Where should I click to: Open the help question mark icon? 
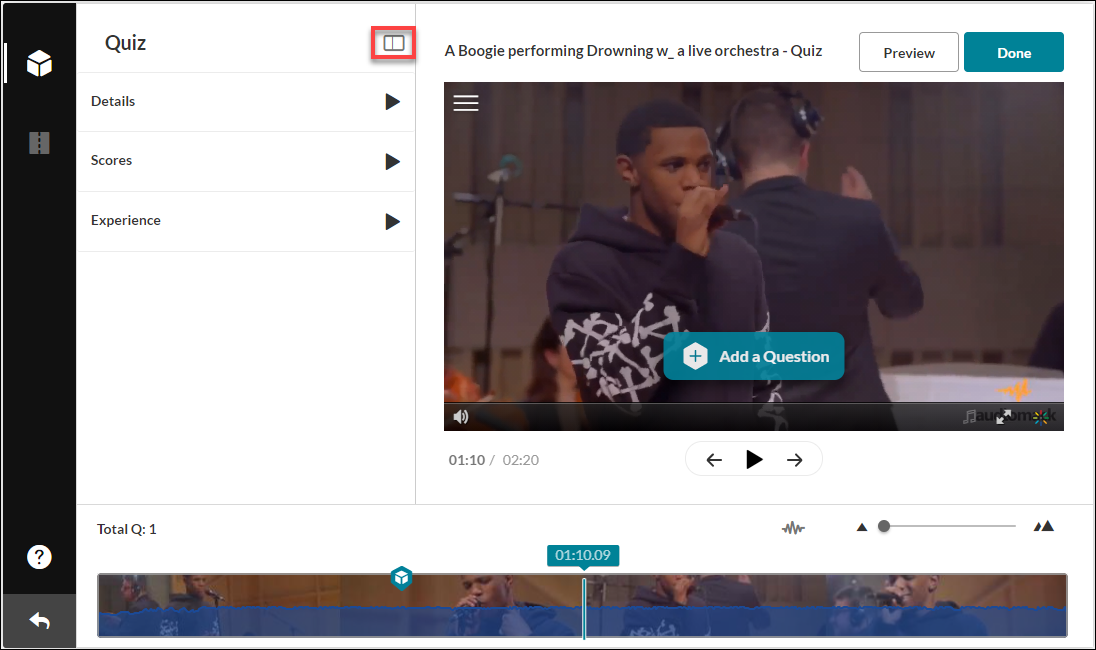click(39, 557)
